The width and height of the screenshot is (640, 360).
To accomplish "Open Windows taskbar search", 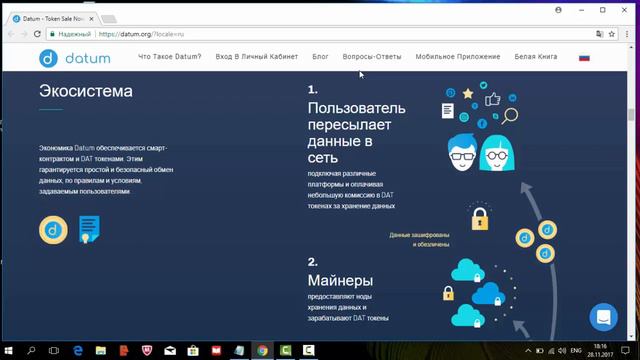I will [31, 351].
